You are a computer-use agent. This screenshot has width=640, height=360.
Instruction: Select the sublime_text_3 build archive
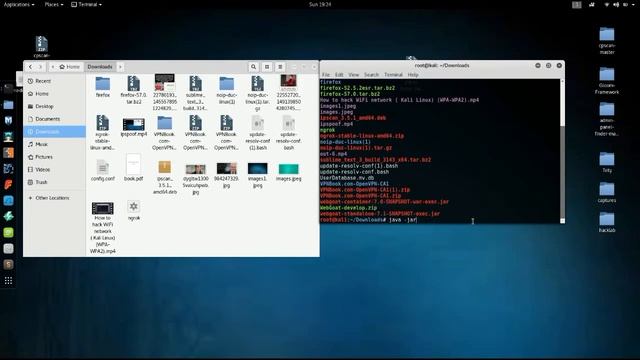pos(196,93)
